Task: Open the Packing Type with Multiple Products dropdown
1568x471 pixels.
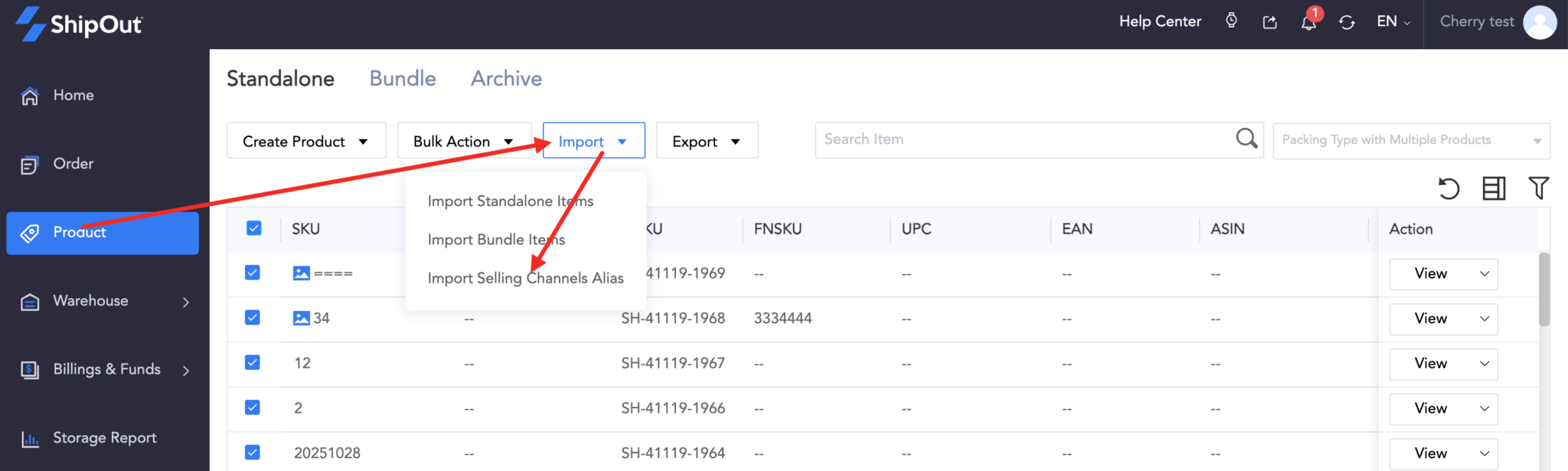Action: (x=1410, y=141)
